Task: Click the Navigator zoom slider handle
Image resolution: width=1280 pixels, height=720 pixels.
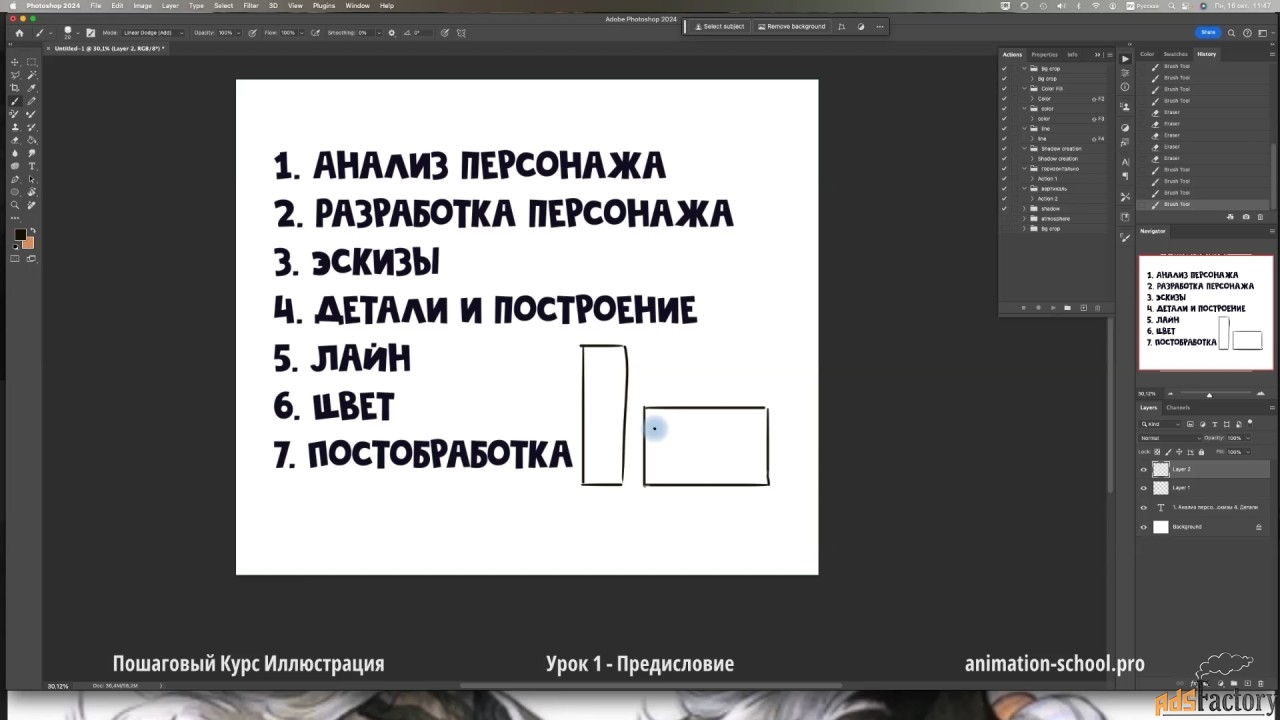Action: click(x=1209, y=395)
